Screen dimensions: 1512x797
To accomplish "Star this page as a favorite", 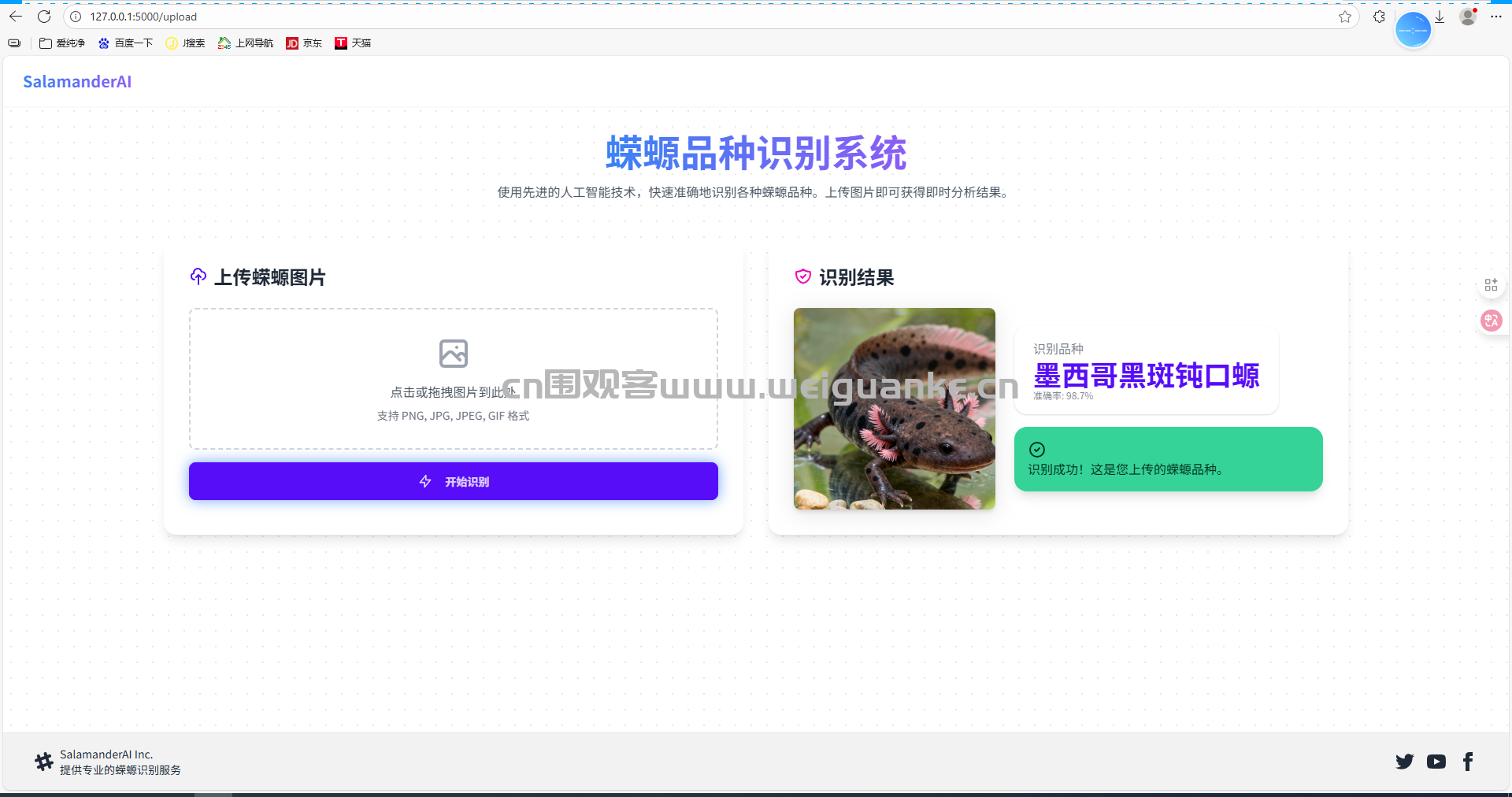I will coord(1344,17).
